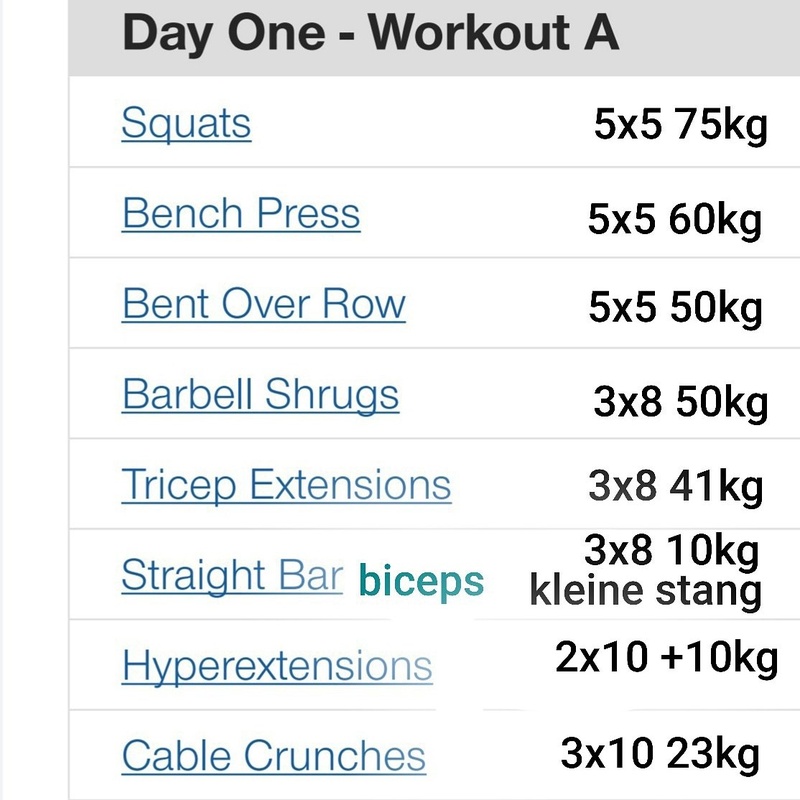Open the Bent Over Row link
The width and height of the screenshot is (800, 800).
(x=264, y=304)
